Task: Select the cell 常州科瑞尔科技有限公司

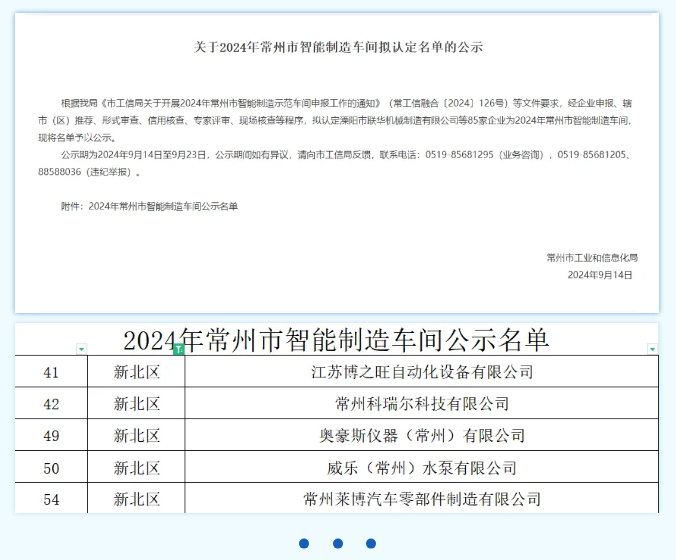Action: pos(421,404)
